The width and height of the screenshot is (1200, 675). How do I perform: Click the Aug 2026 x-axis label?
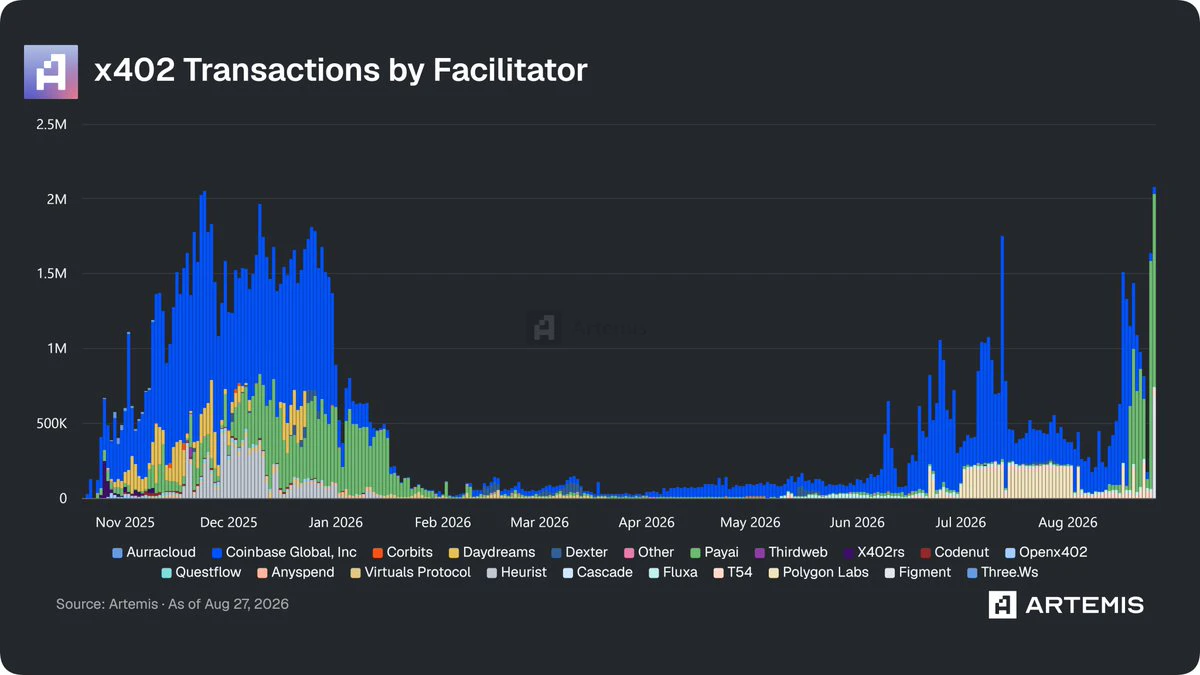coord(1068,522)
